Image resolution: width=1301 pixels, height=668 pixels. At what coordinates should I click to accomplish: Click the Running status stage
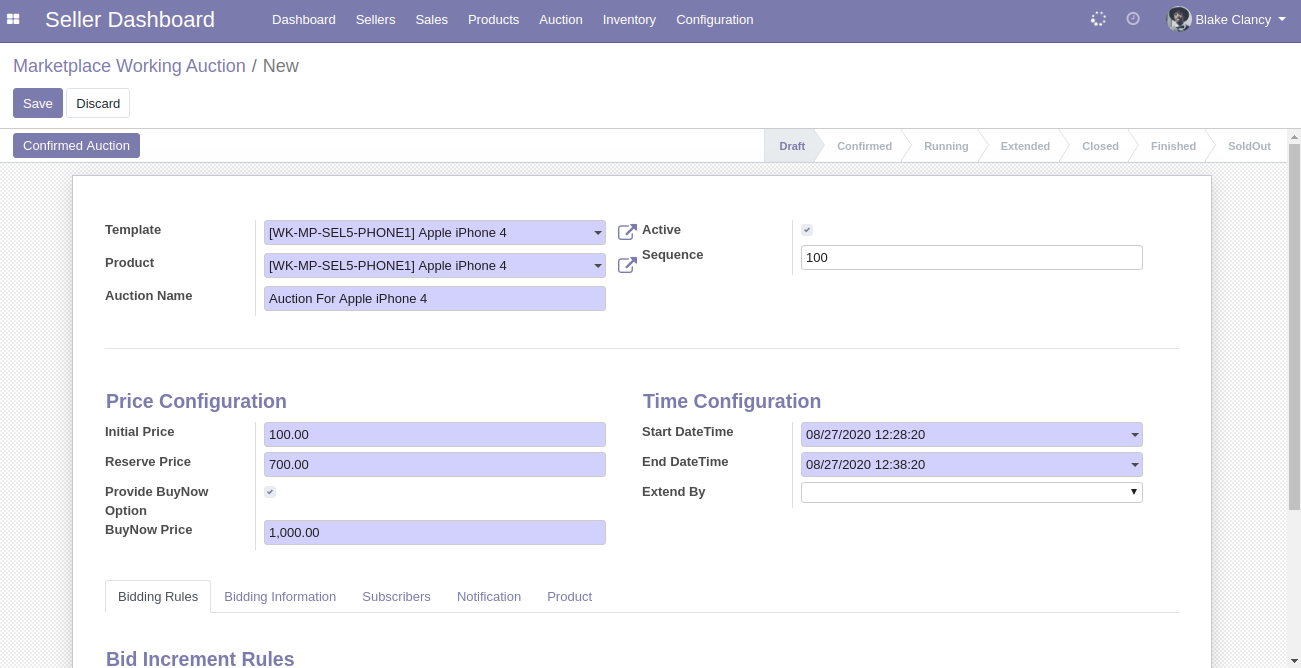(946, 146)
